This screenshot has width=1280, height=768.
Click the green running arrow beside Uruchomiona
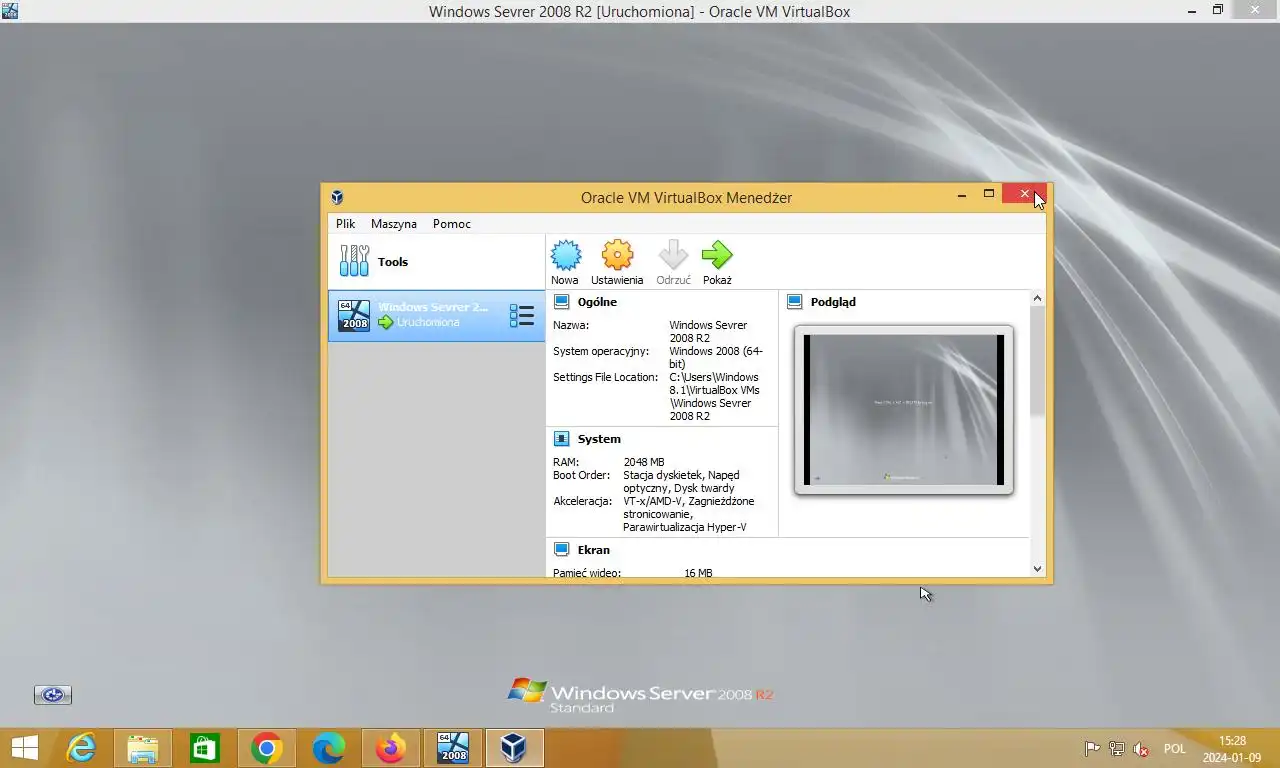386,322
